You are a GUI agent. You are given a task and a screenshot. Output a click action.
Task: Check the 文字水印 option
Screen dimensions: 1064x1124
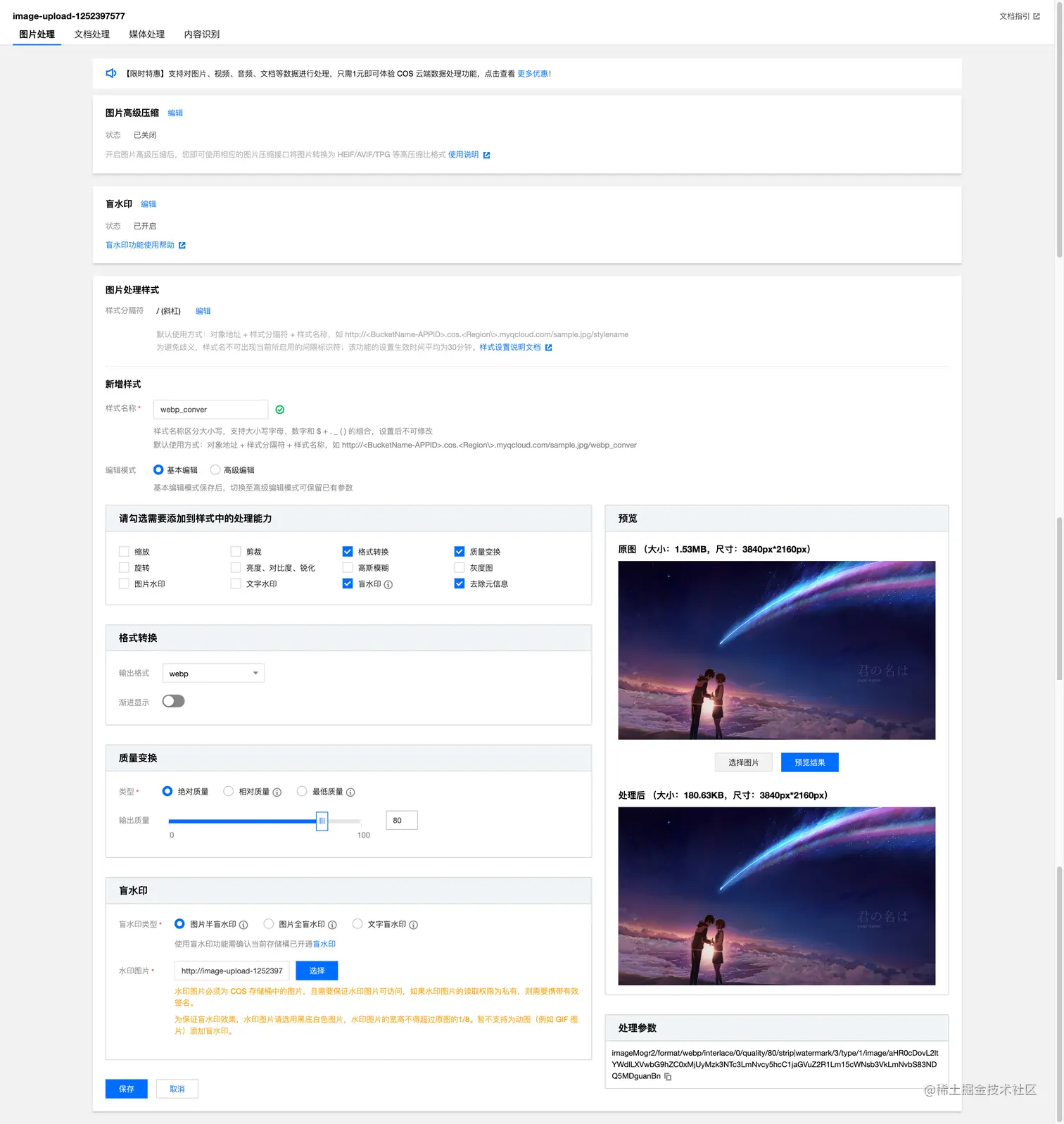pos(236,583)
